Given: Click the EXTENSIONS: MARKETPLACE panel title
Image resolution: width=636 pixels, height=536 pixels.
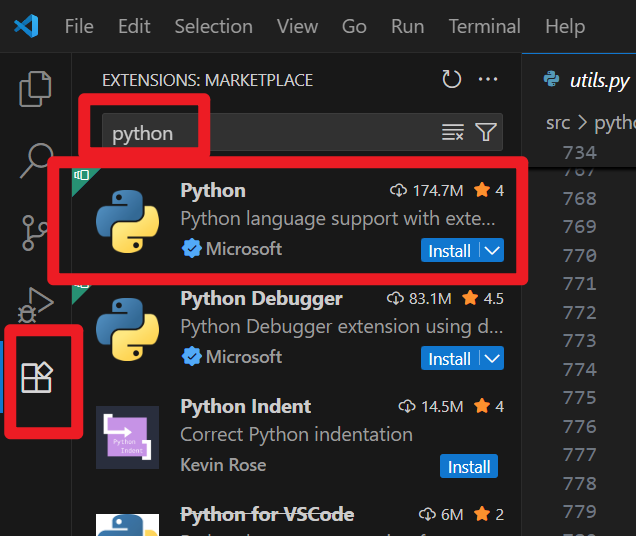Looking at the screenshot, I should (207, 80).
